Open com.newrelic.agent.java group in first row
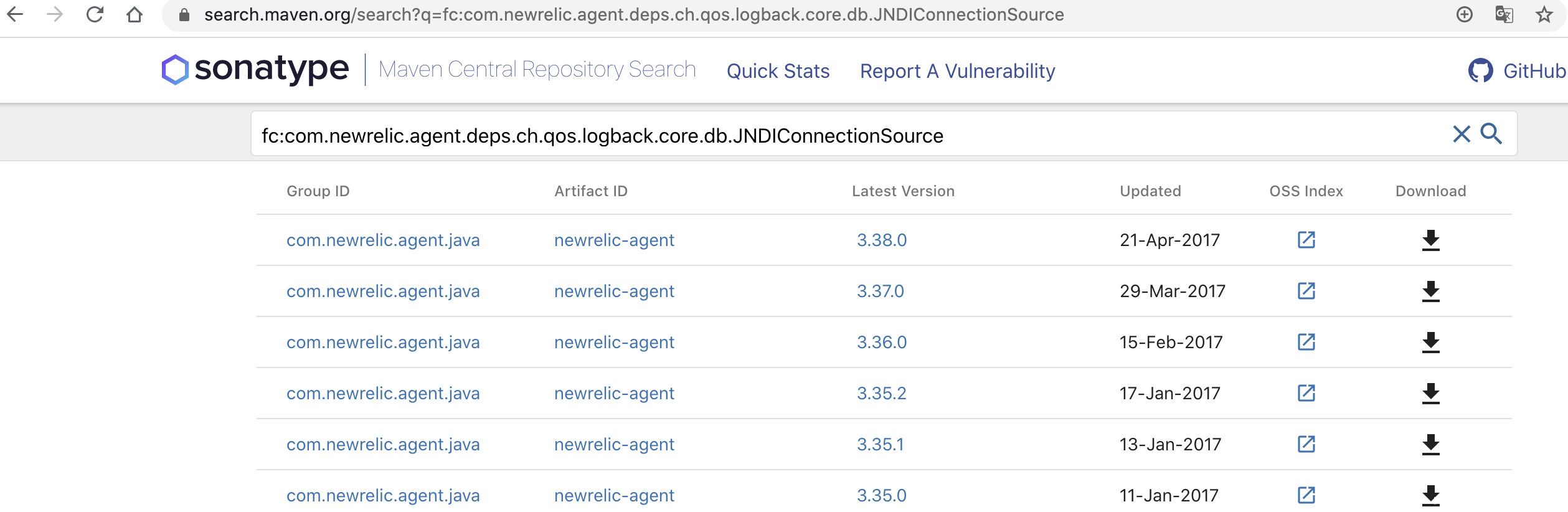1568x512 pixels. click(383, 240)
